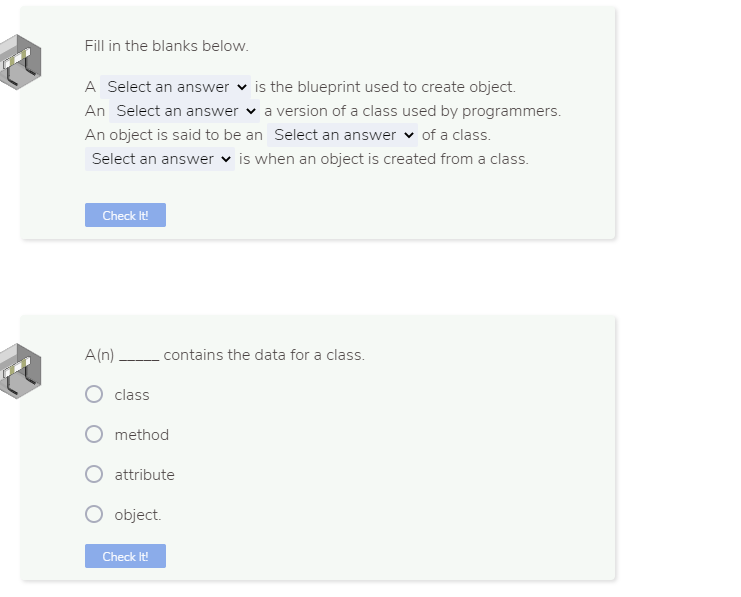Expand the dropdown before "a version of a class"
The height and width of the screenshot is (597, 741).
tap(184, 111)
